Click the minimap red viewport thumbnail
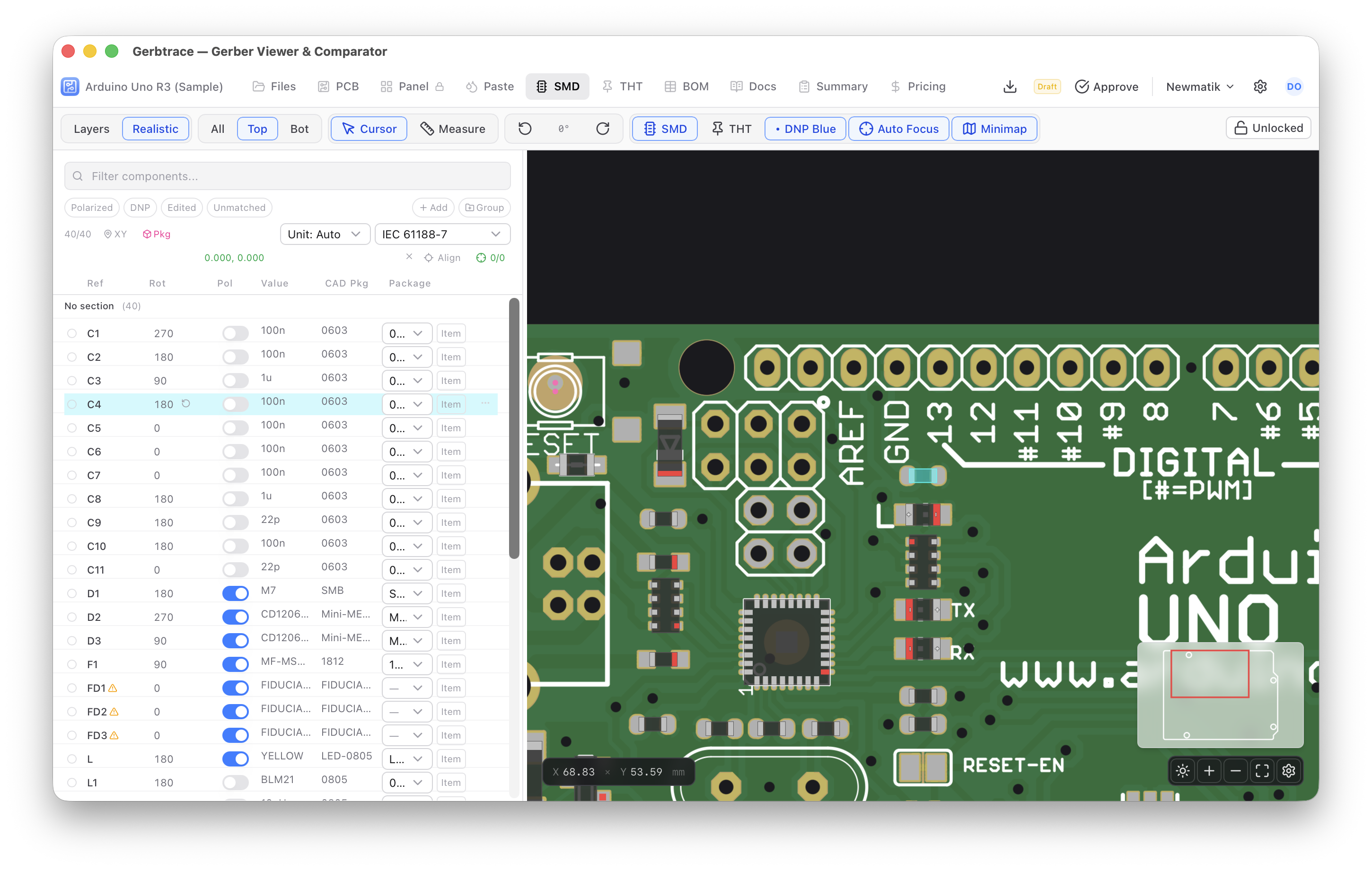This screenshot has width=1372, height=871. [x=1210, y=674]
